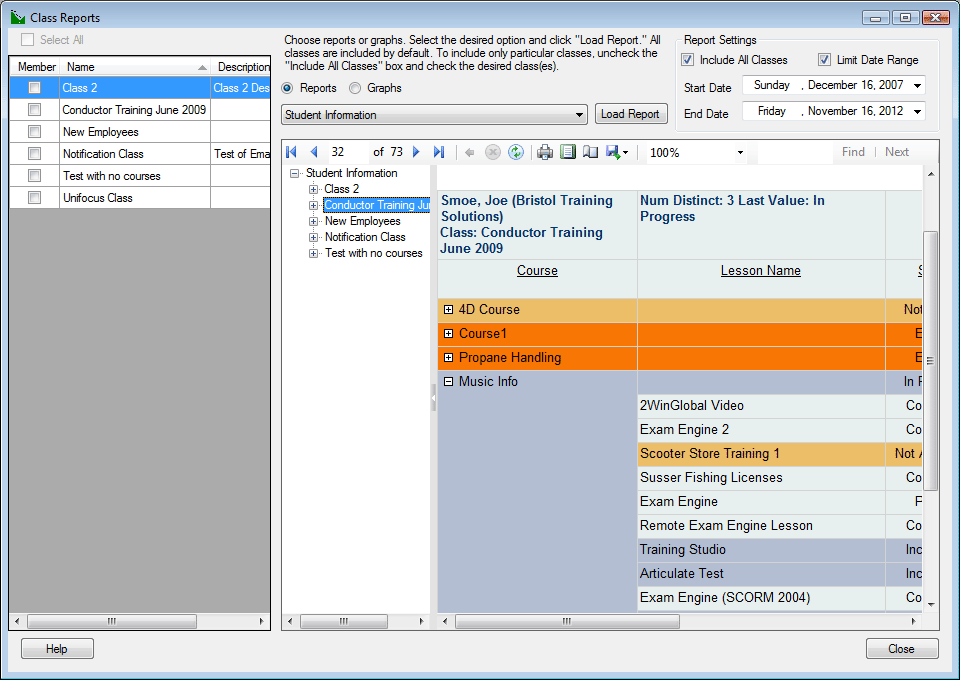Click the stop rendering icon
Image resolution: width=960 pixels, height=680 pixels.
tap(493, 152)
